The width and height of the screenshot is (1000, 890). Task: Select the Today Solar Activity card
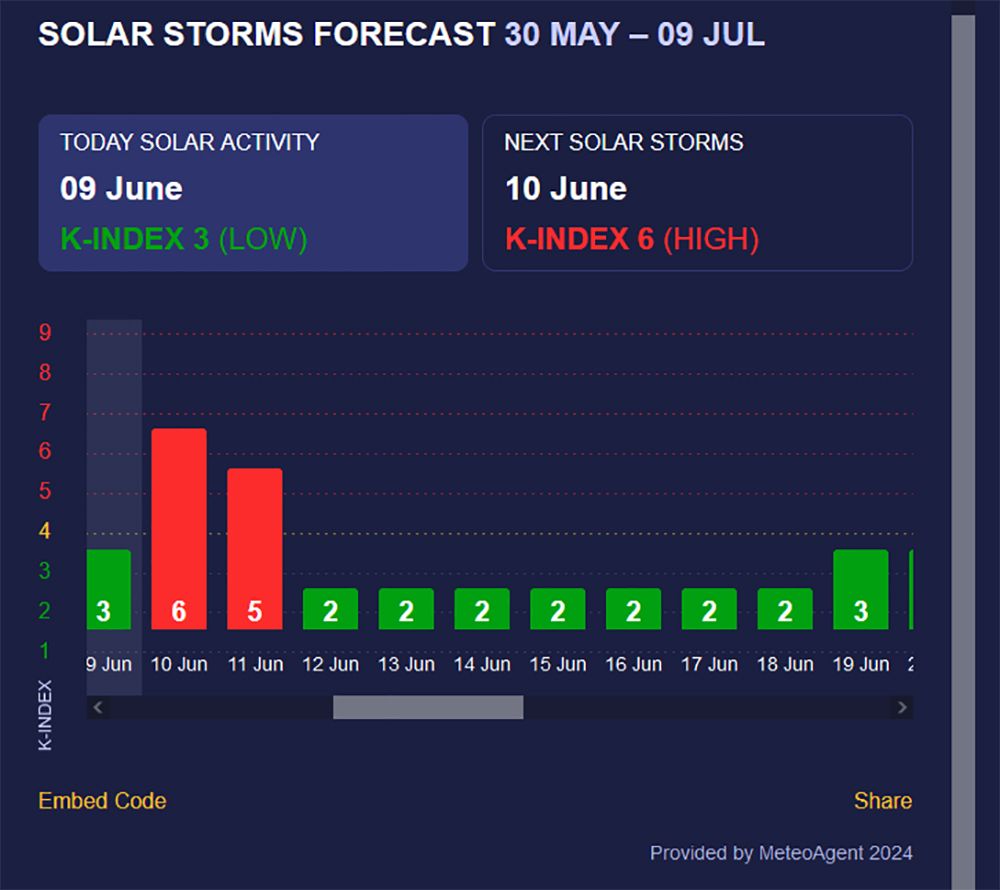[x=253, y=192]
